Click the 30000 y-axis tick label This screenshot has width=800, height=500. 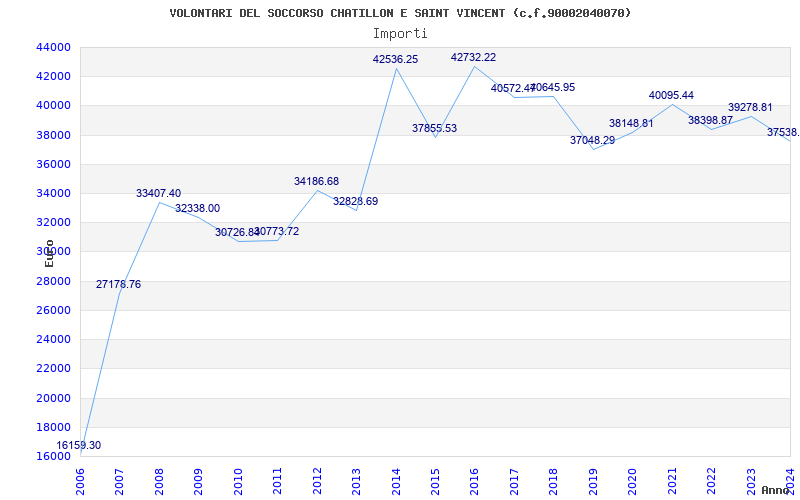tap(54, 252)
